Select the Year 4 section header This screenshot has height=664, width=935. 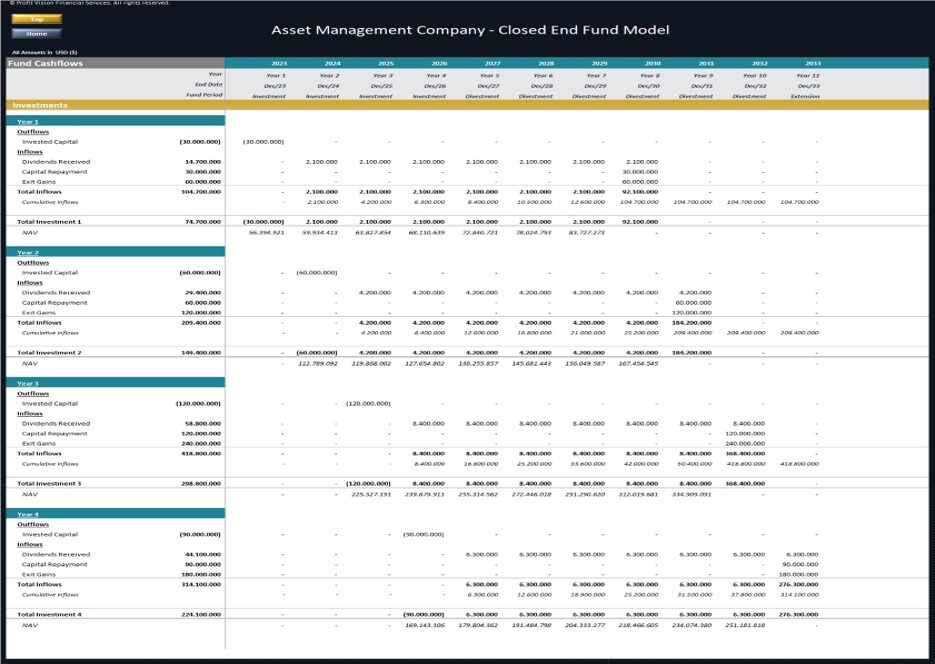(30, 513)
